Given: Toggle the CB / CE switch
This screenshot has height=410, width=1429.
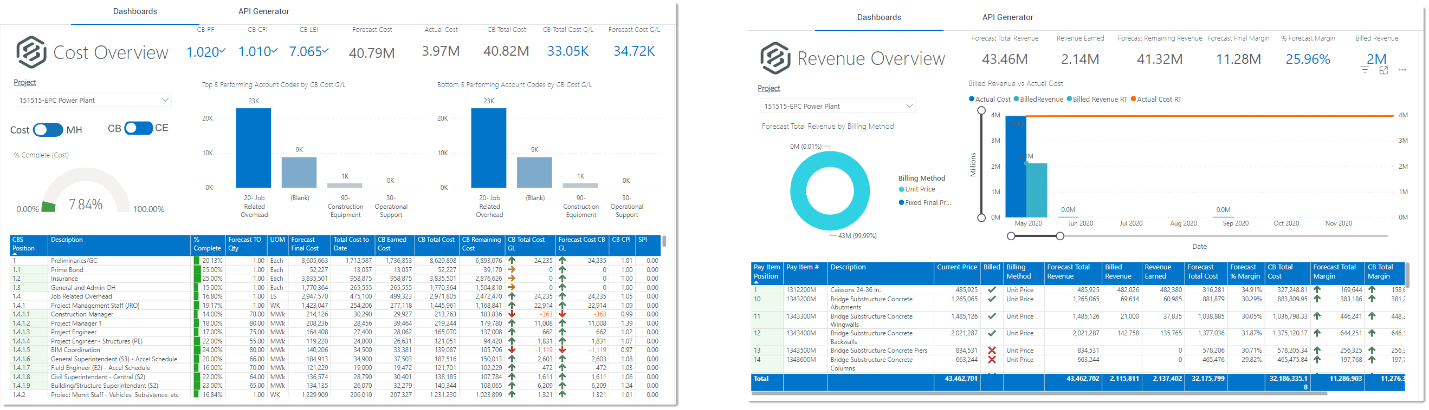Looking at the screenshot, I should pos(139,129).
